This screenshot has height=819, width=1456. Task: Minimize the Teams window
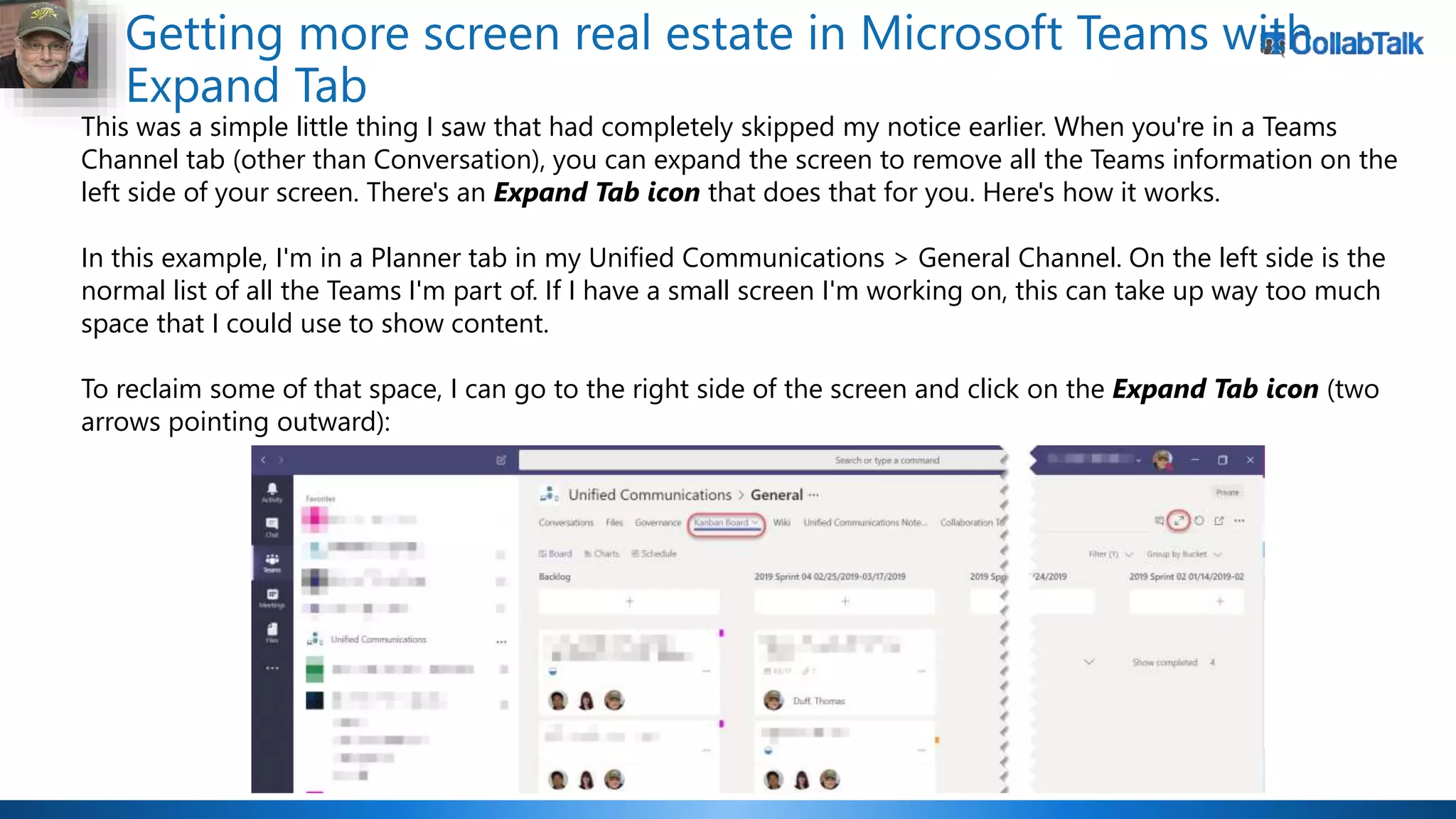pyautogui.click(x=1195, y=460)
